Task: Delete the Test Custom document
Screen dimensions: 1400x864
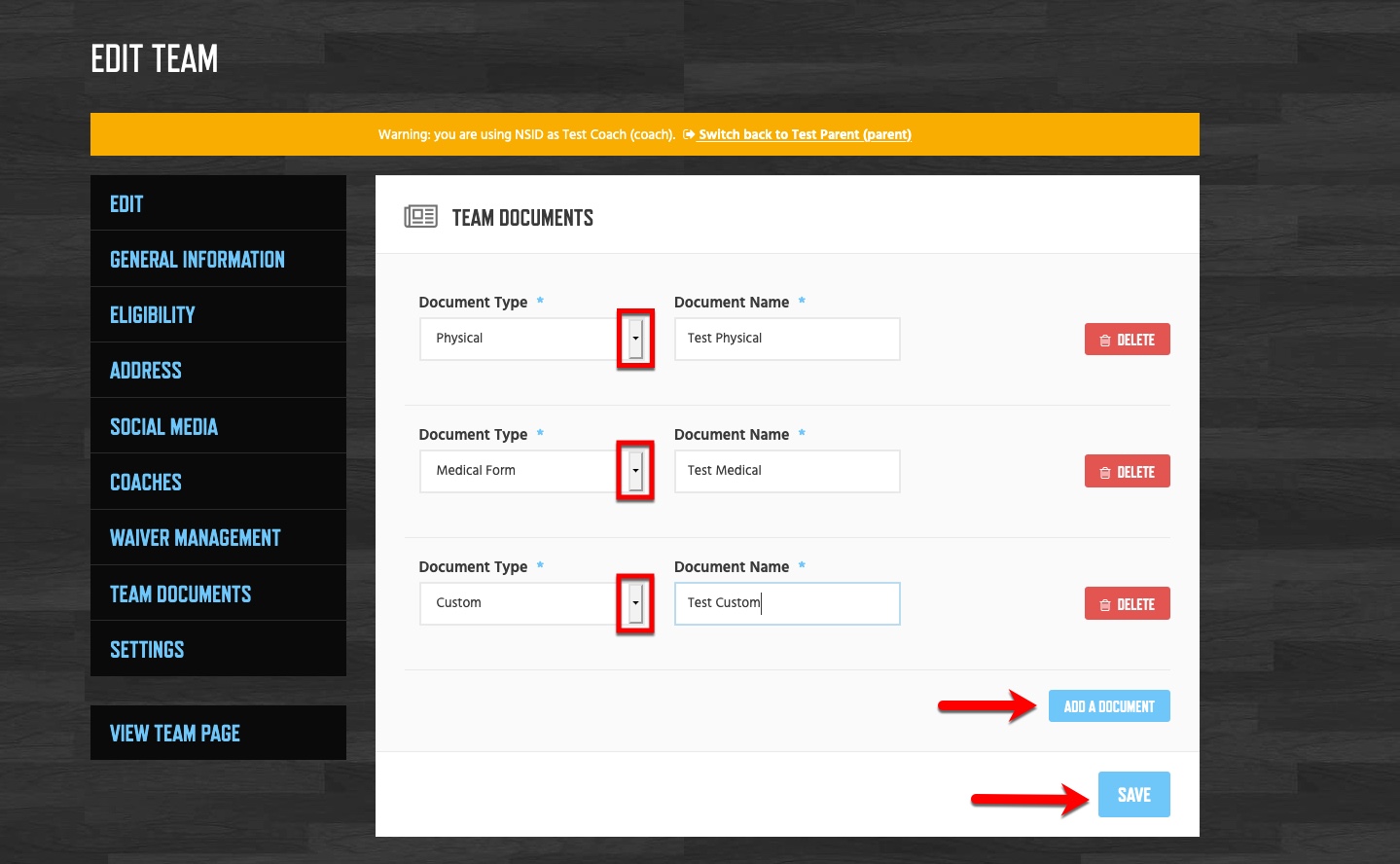Action: [x=1127, y=604]
